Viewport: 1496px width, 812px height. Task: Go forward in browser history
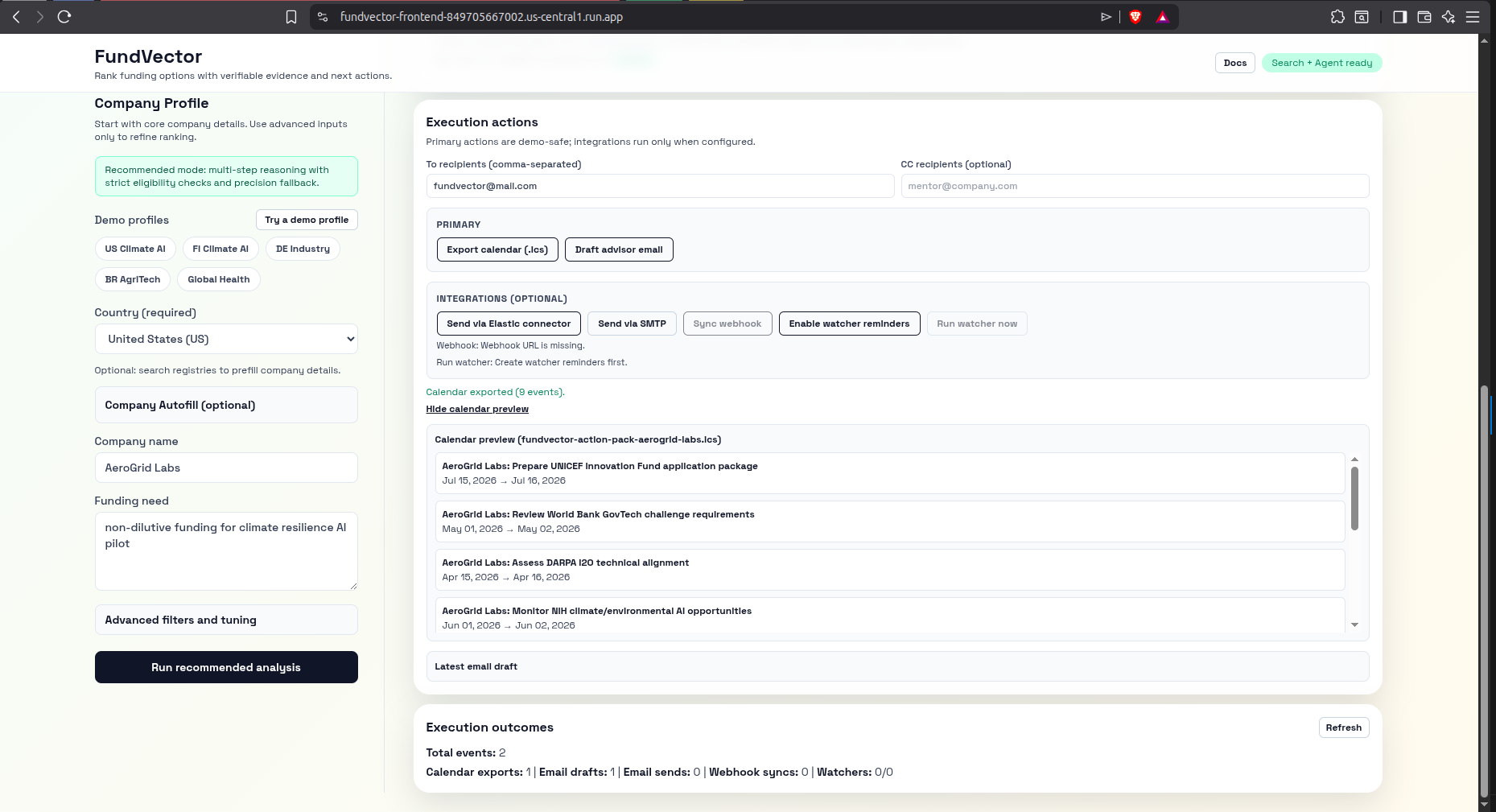click(39, 17)
